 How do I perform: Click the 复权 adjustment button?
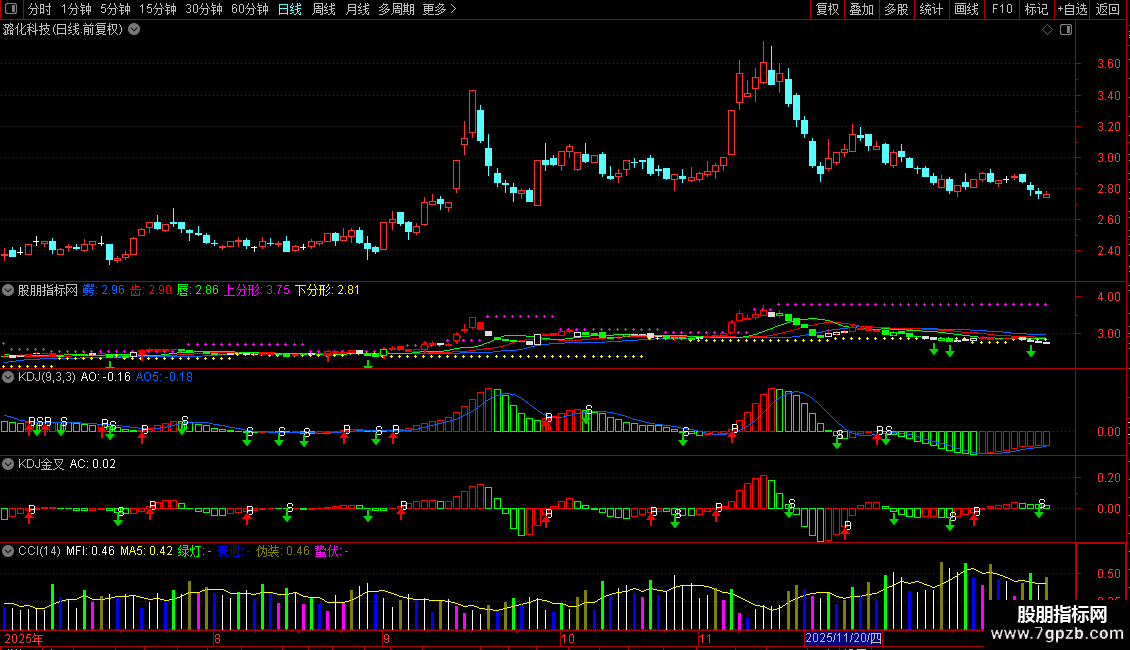(x=827, y=9)
